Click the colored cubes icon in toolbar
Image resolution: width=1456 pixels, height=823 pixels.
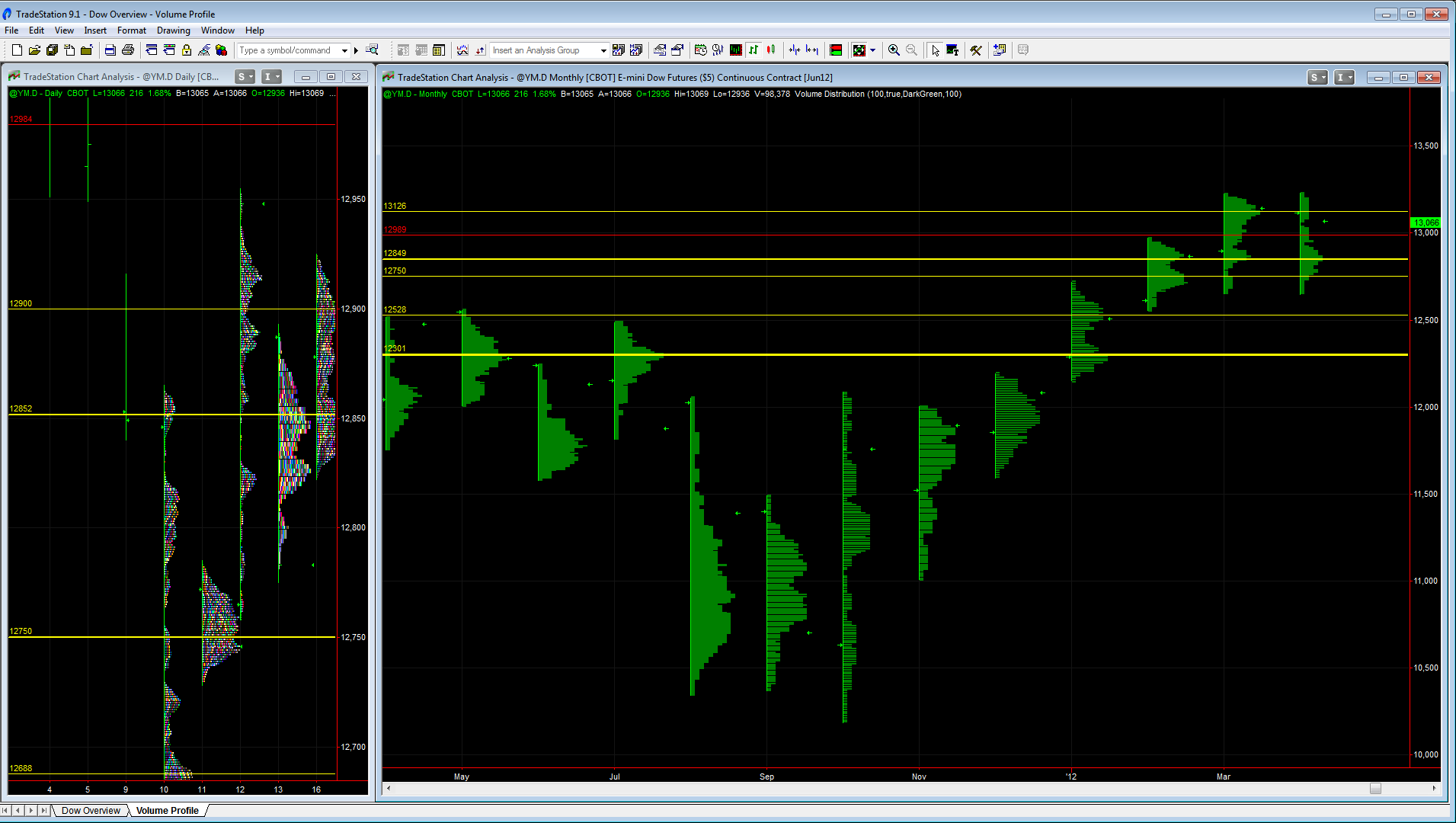221,50
